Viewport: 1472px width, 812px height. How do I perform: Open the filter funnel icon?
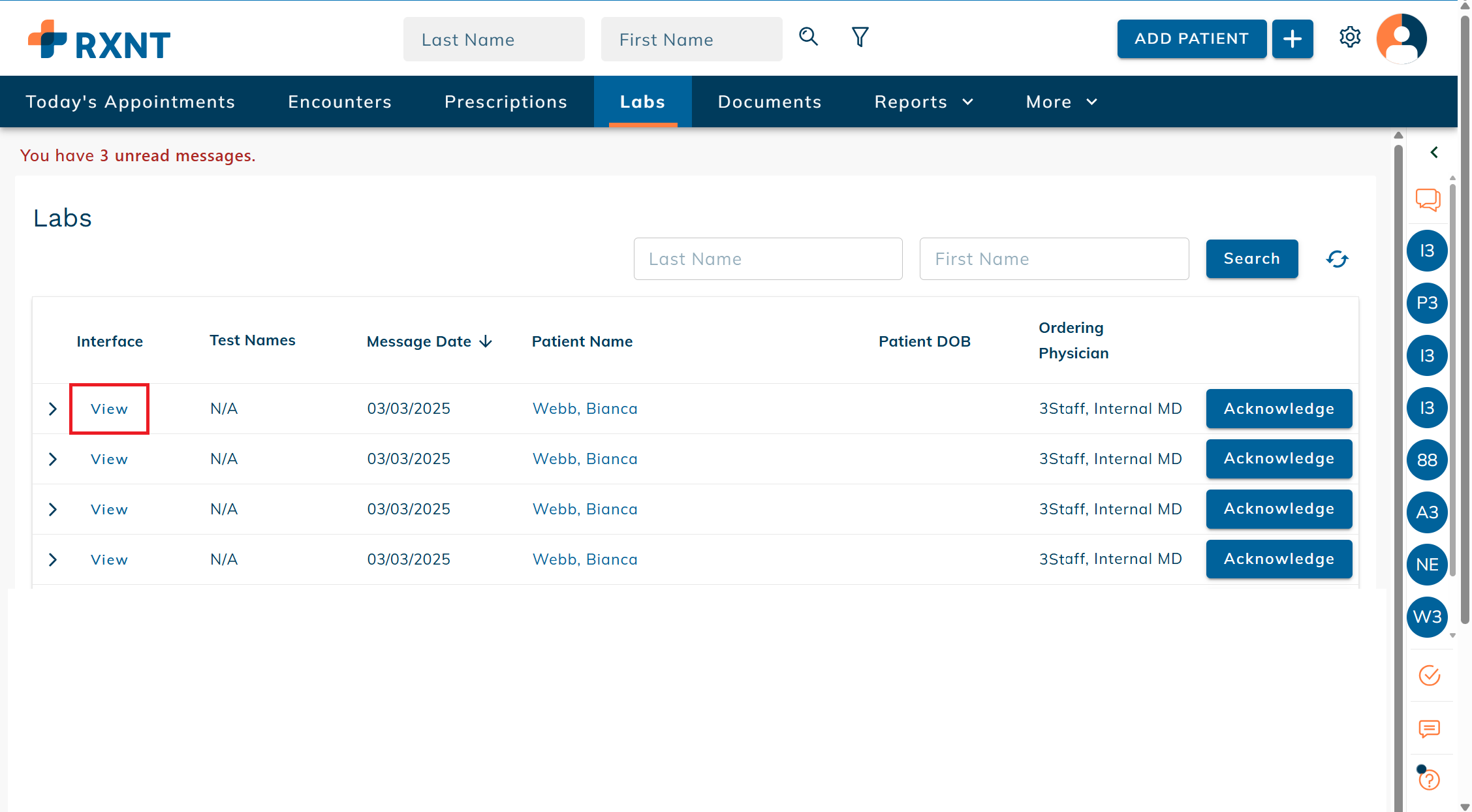tap(860, 37)
